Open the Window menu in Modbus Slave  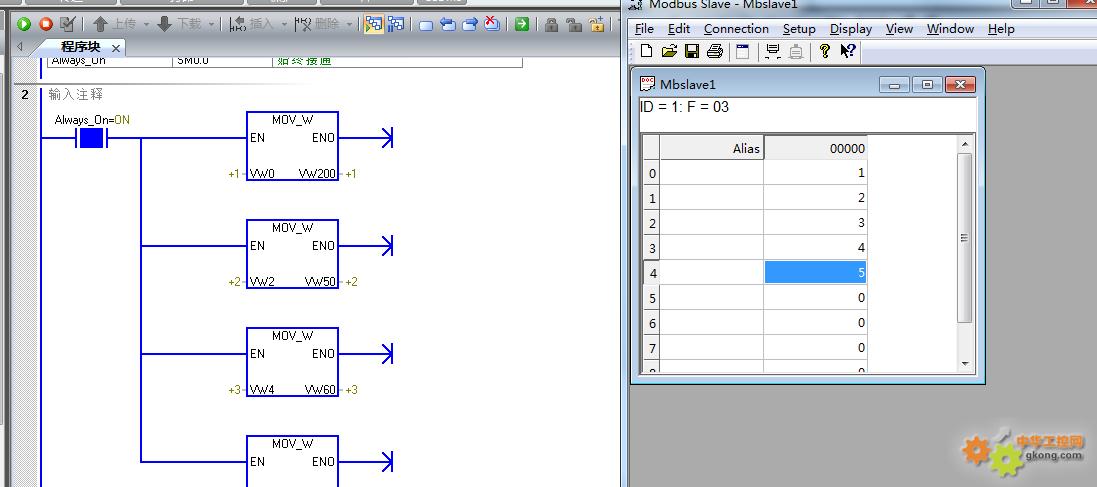click(x=950, y=29)
